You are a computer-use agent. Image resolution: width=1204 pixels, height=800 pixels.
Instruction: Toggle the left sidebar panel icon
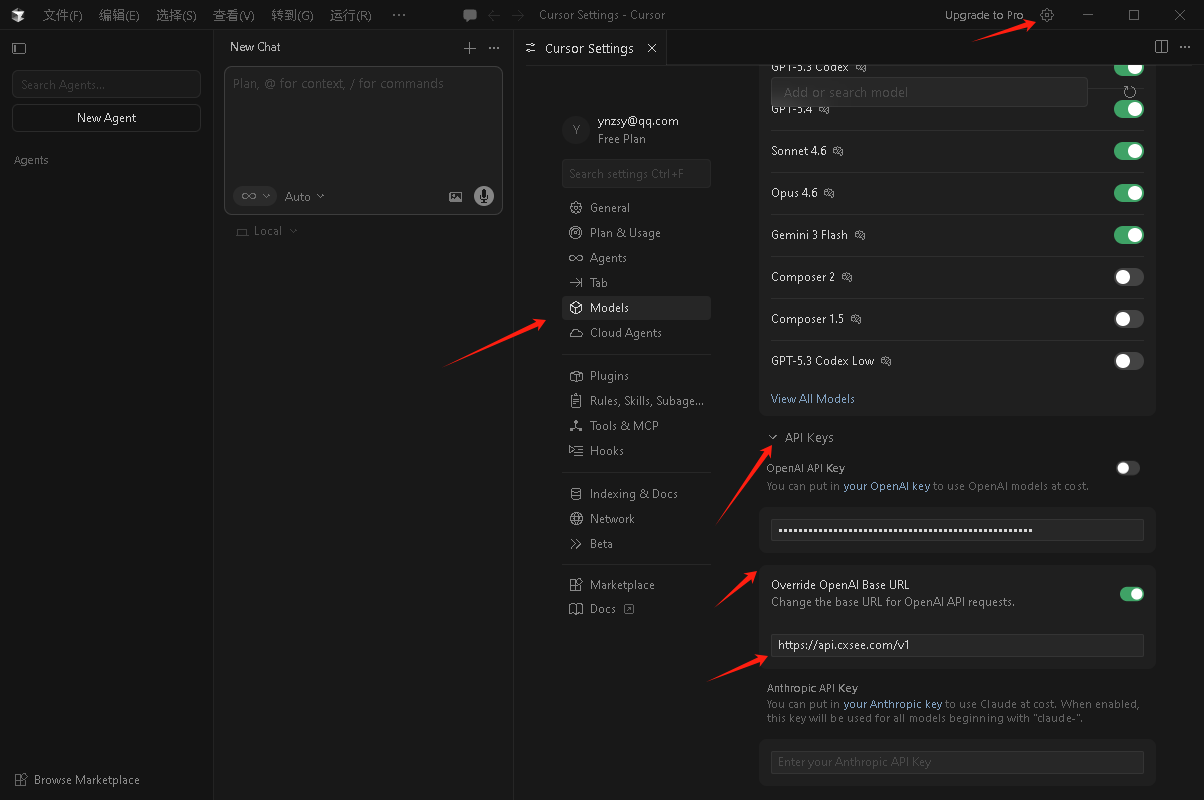pyautogui.click(x=19, y=48)
